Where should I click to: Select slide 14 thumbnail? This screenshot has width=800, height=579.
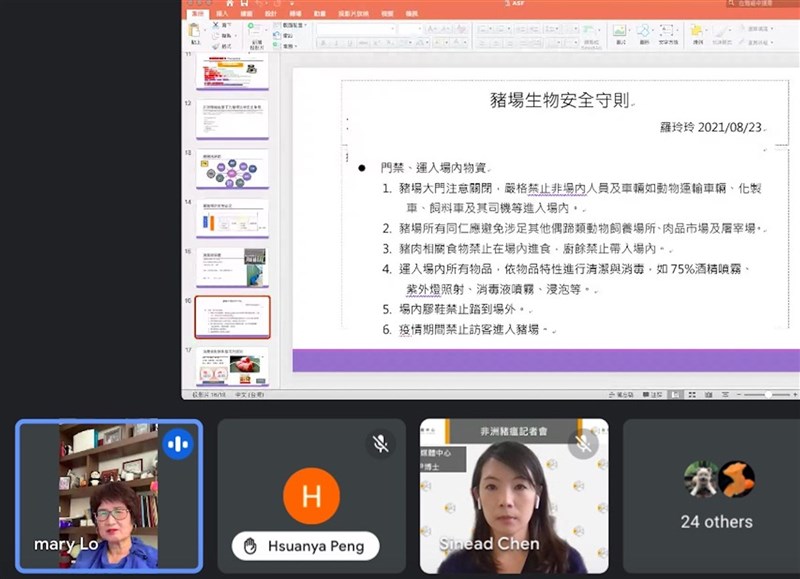[232, 218]
